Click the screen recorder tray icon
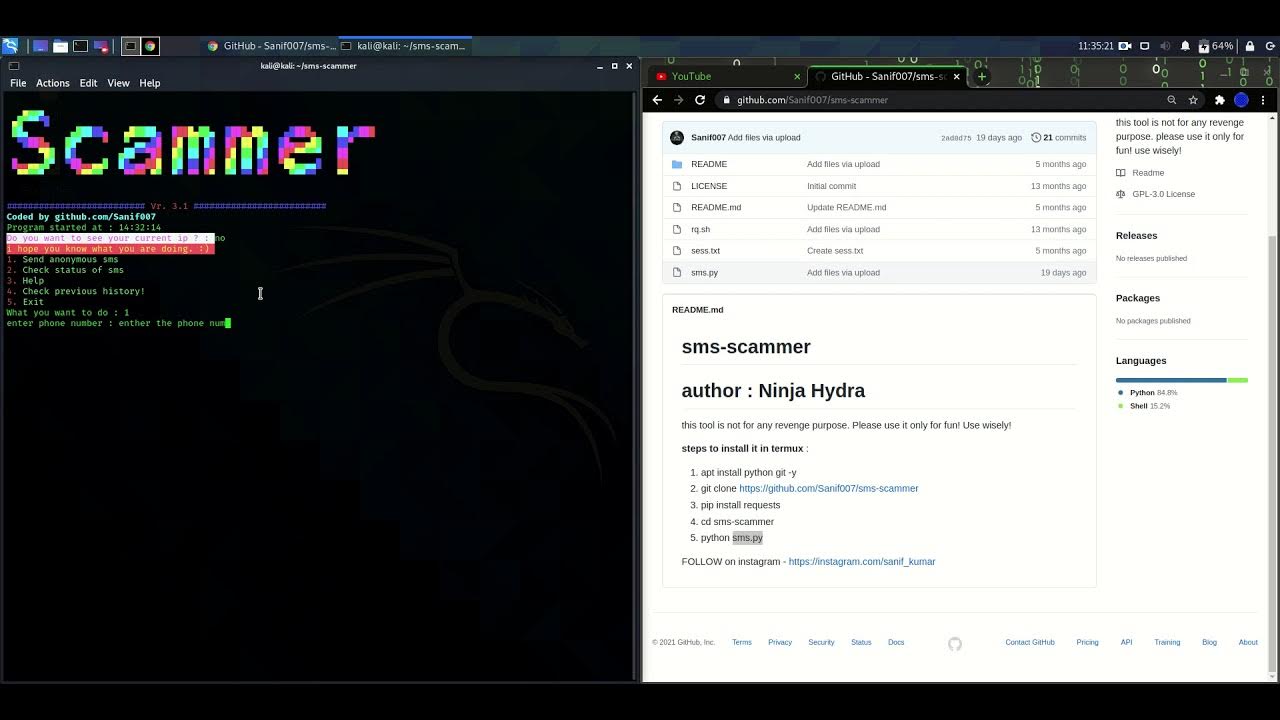Viewport: 1280px width, 720px height. [1125, 46]
